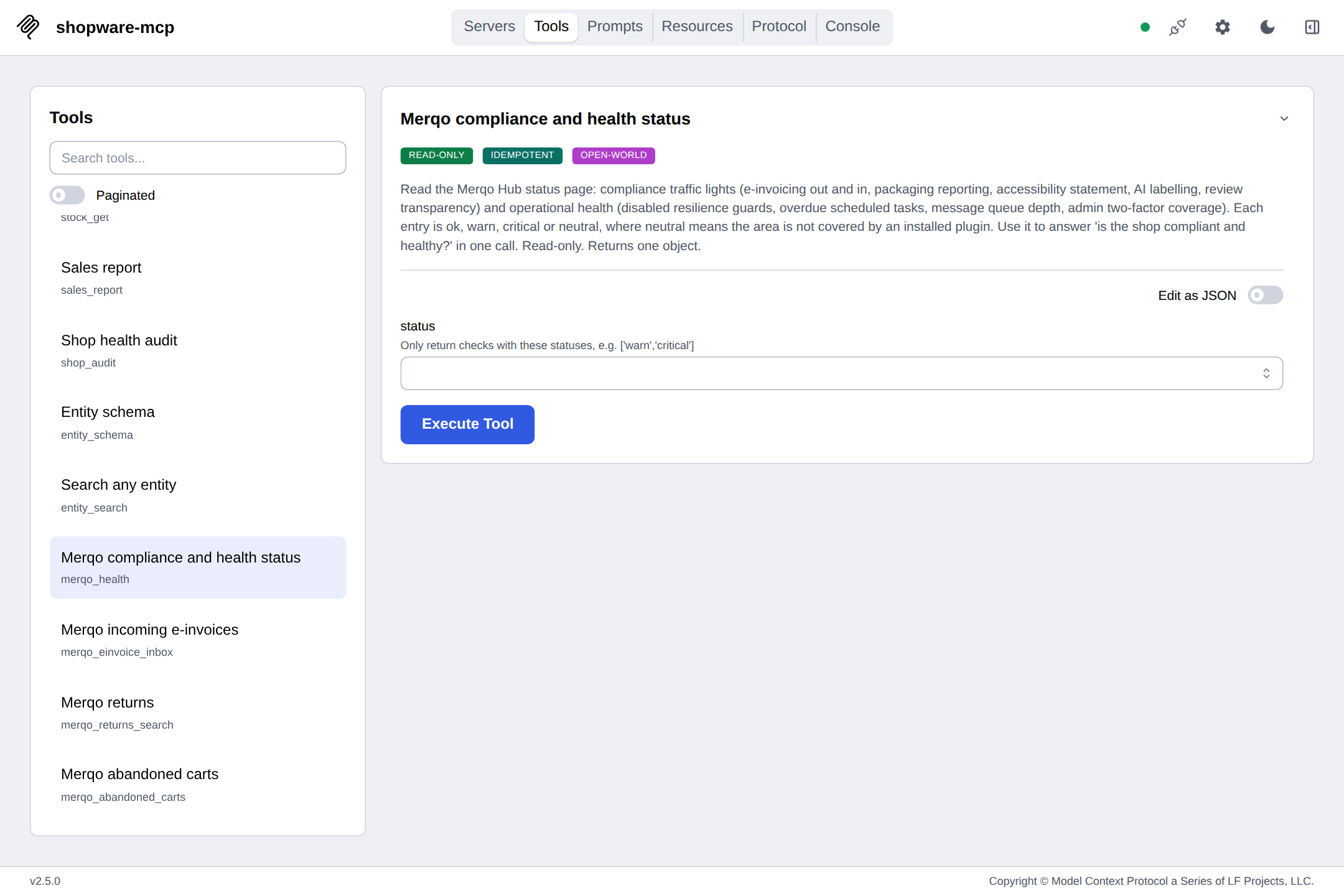Click the OPEN-WORLD badge
1344x896 pixels.
click(614, 156)
